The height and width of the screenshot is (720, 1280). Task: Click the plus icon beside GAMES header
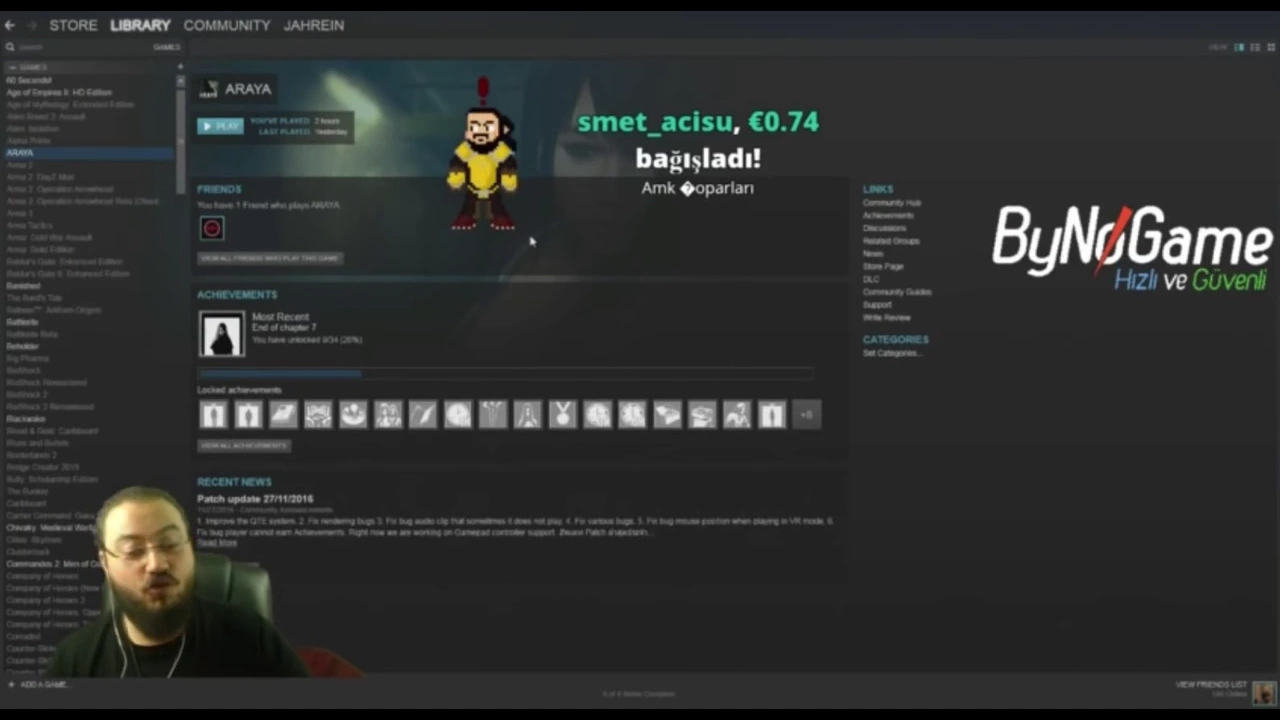[x=180, y=67]
